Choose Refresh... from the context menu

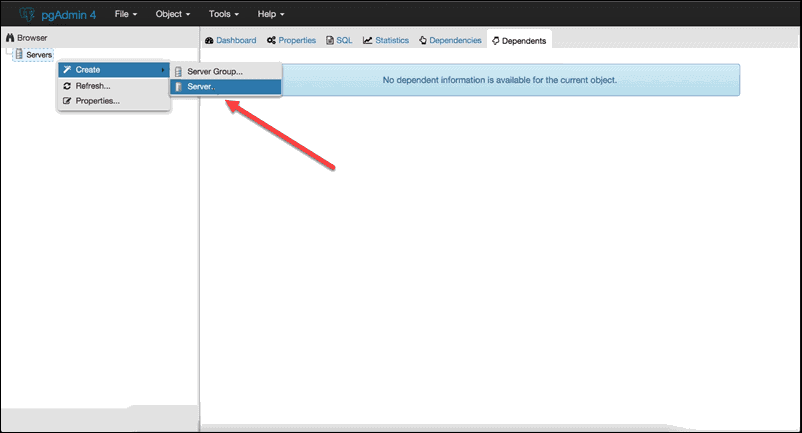coord(114,86)
